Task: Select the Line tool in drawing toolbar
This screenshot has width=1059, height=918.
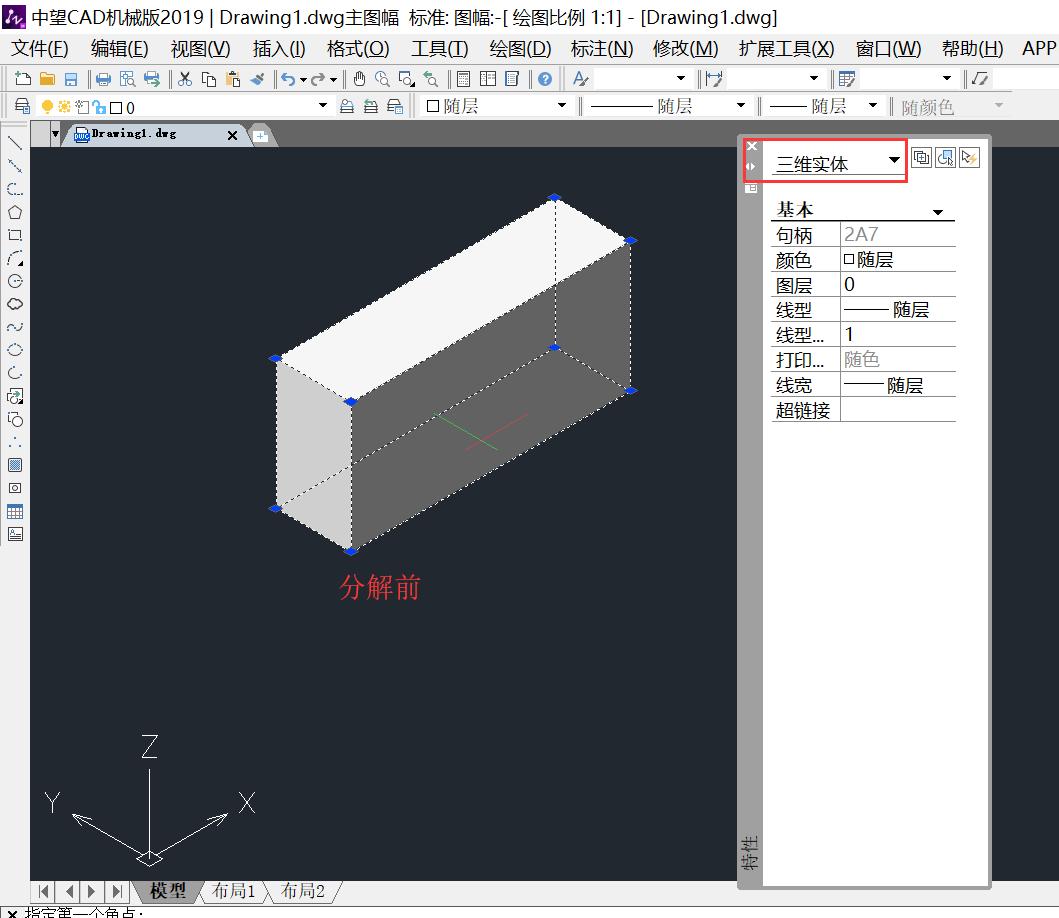Action: 14,144
